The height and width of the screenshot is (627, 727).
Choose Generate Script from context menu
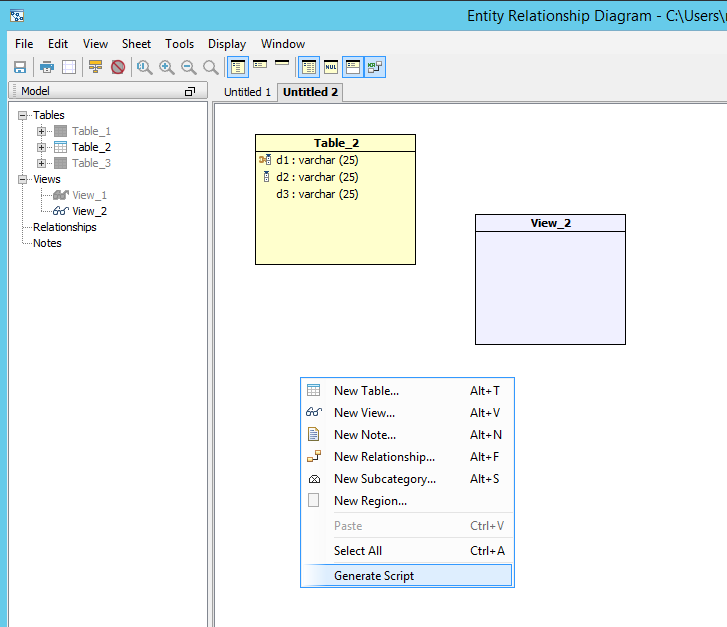click(374, 575)
